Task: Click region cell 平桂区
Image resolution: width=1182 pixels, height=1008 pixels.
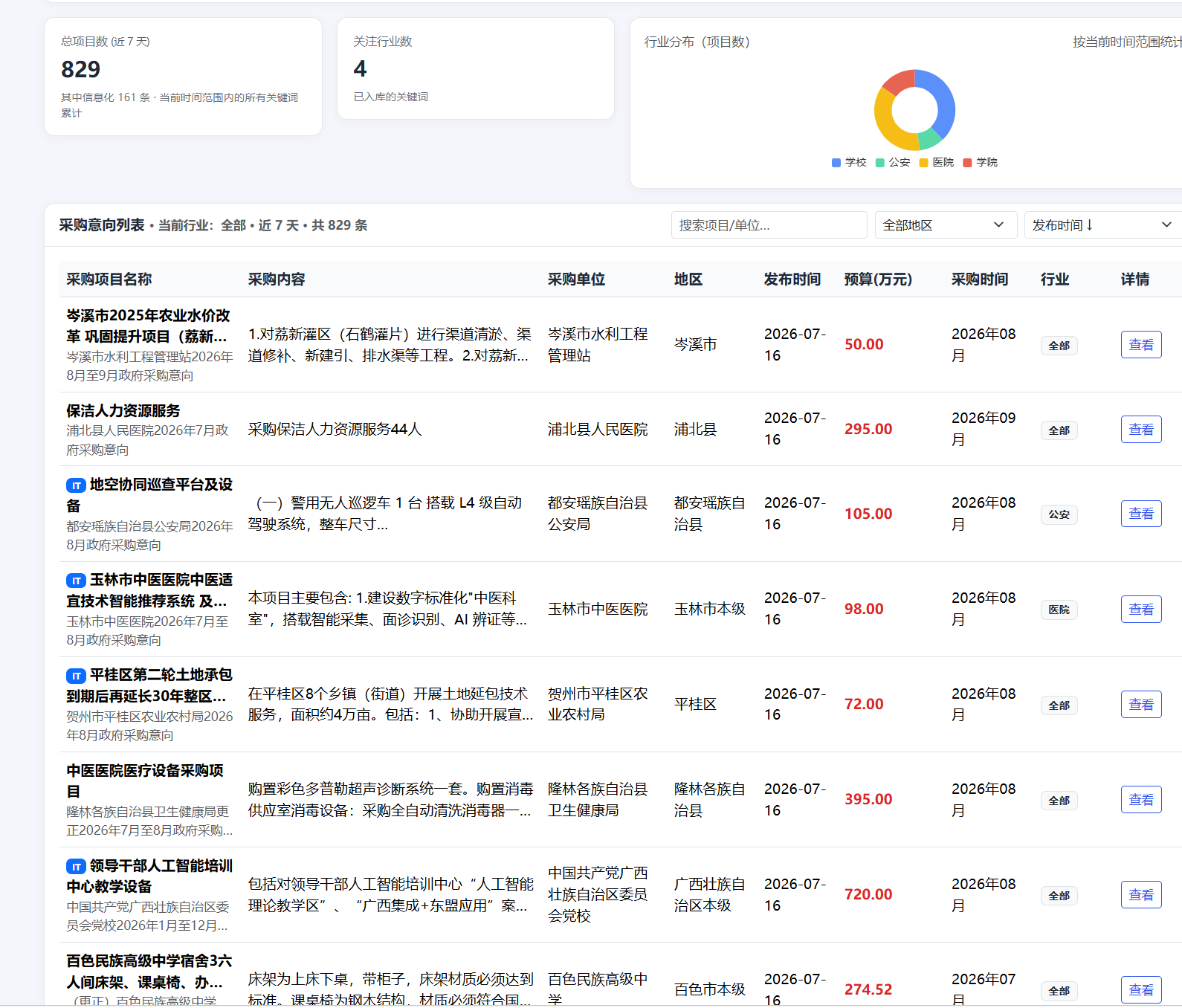Action: (x=695, y=705)
